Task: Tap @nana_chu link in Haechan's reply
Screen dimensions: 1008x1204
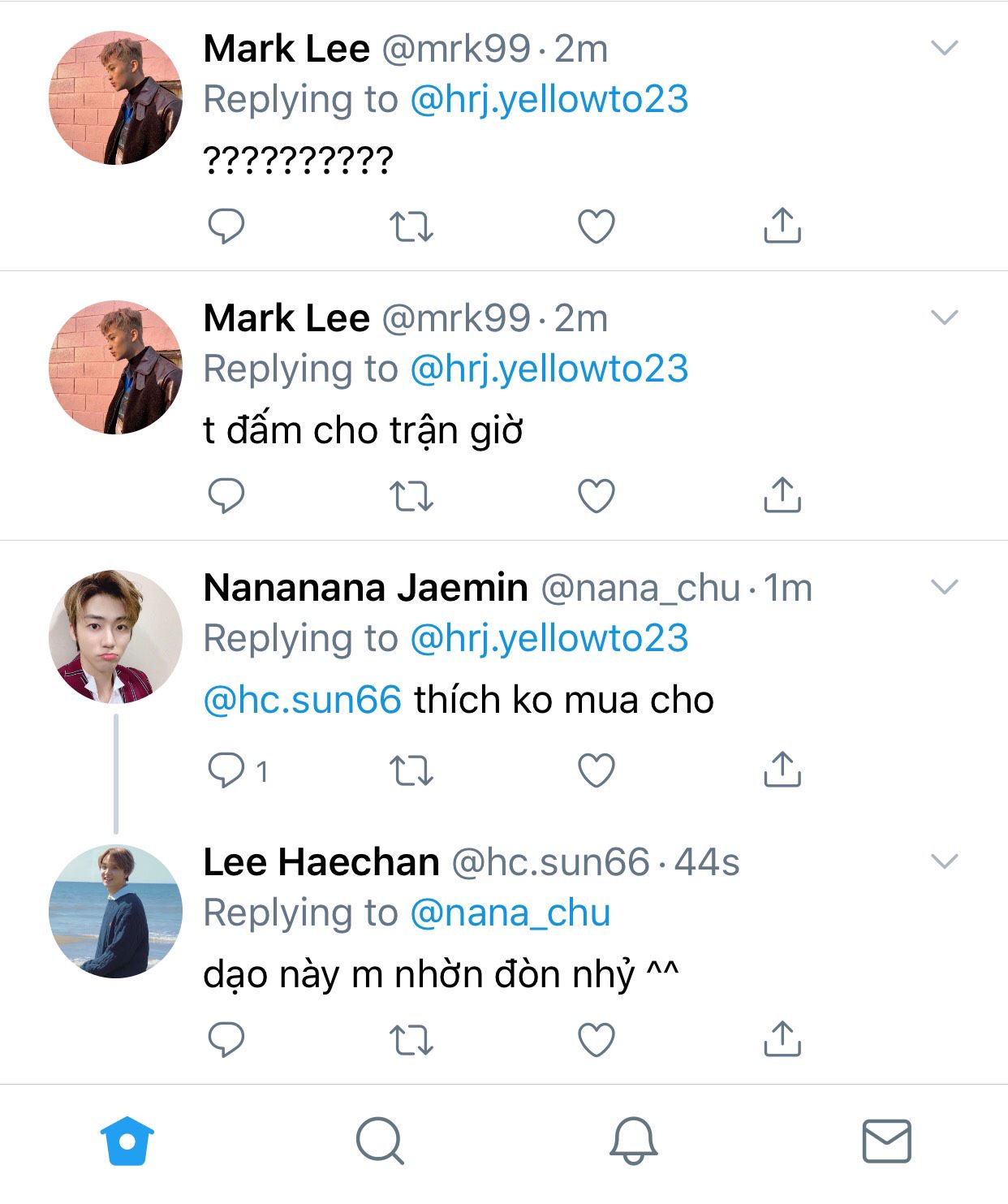Action: [x=510, y=913]
